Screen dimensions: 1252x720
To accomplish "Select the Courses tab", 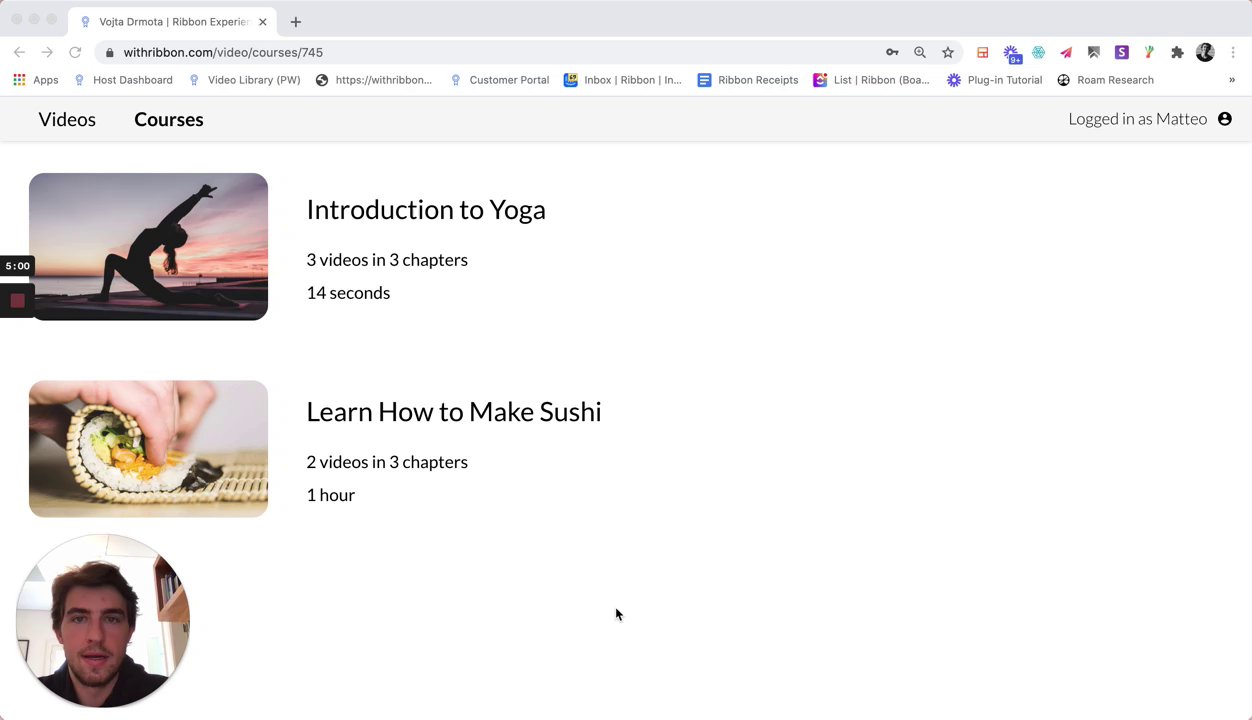I will [x=169, y=119].
